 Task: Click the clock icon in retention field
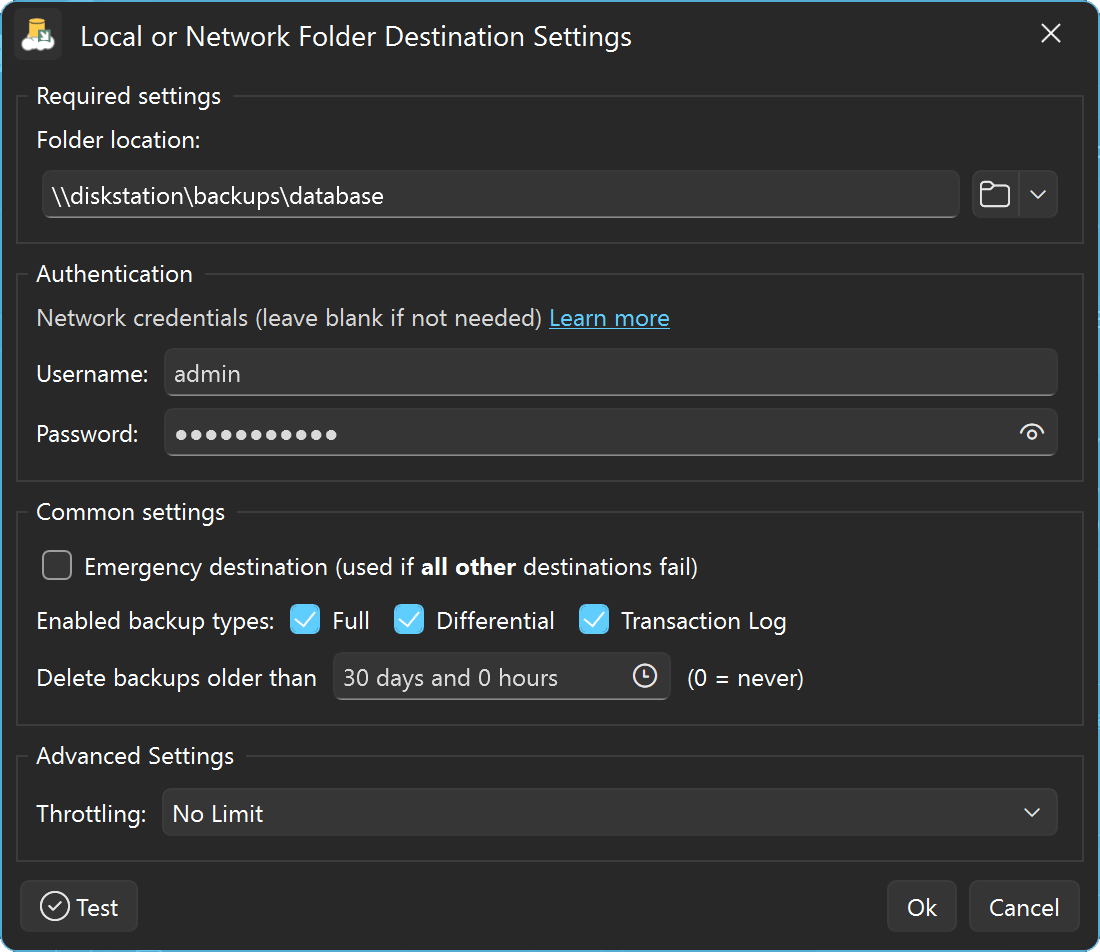pyautogui.click(x=645, y=677)
